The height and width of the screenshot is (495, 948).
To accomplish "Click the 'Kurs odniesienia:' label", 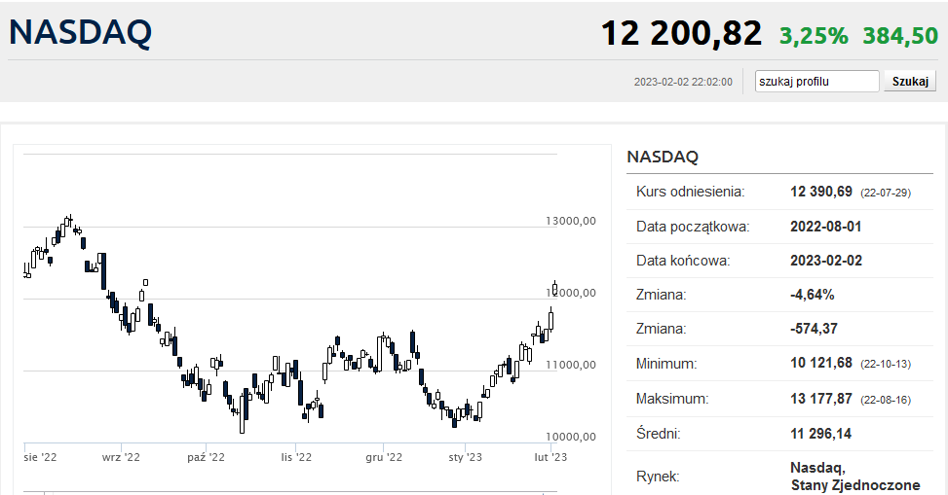I will pos(690,192).
